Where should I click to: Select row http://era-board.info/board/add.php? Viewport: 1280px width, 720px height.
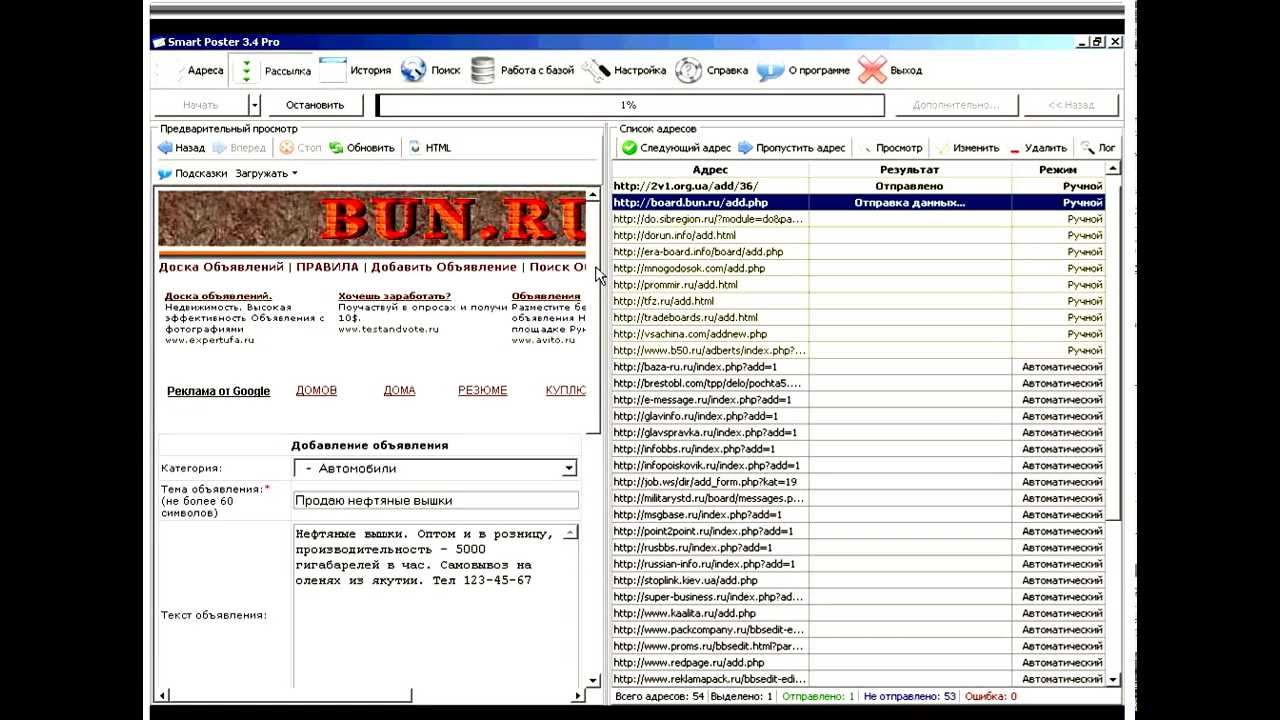pos(858,252)
